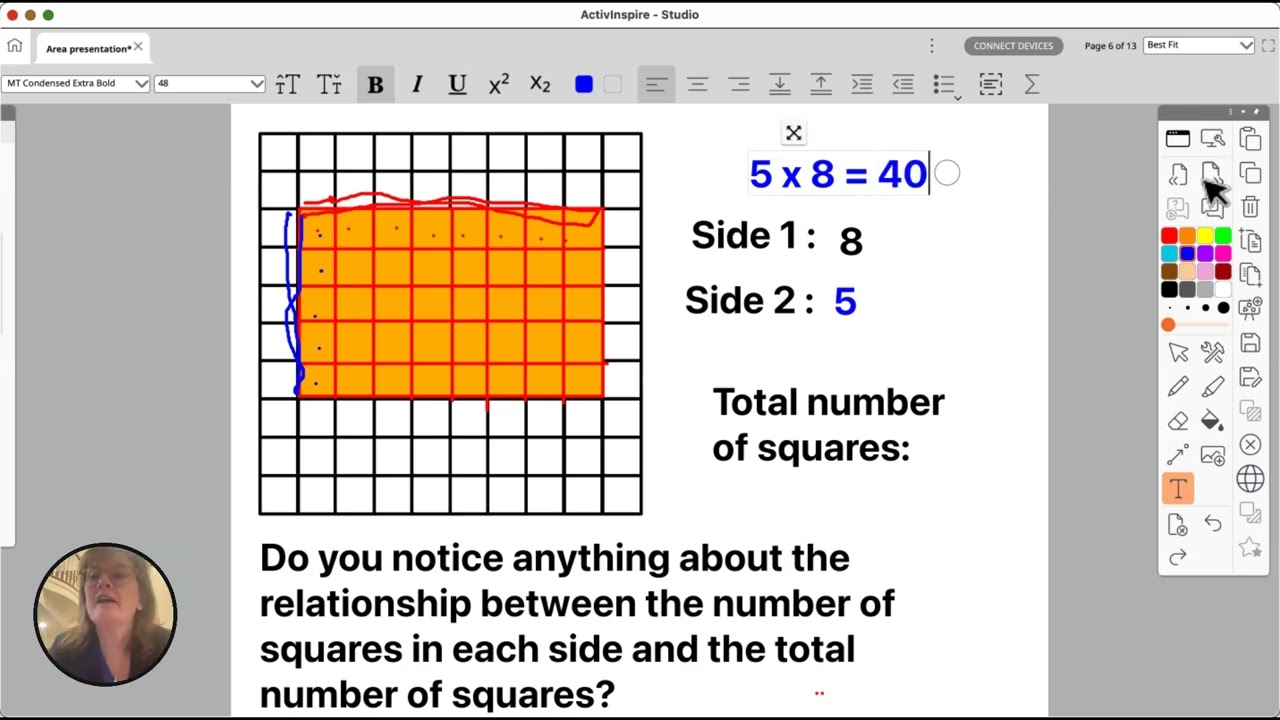Insert an equation sigma symbol

tap(1031, 85)
